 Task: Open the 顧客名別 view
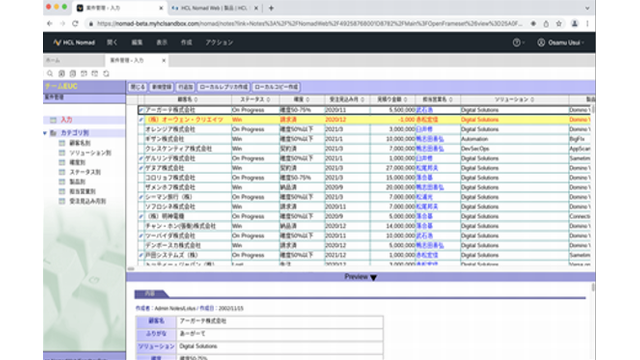pos(80,143)
